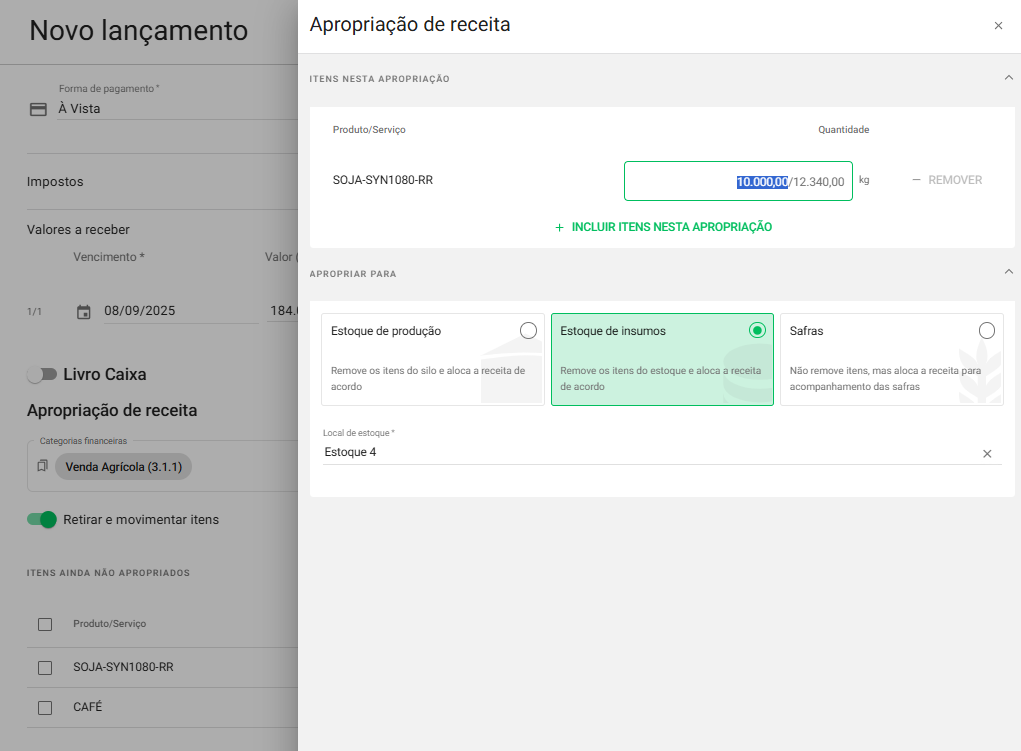Image resolution: width=1021 pixels, height=751 pixels.
Task: Click the copy icon in Categorias financeiras
Action: click(x=42, y=466)
